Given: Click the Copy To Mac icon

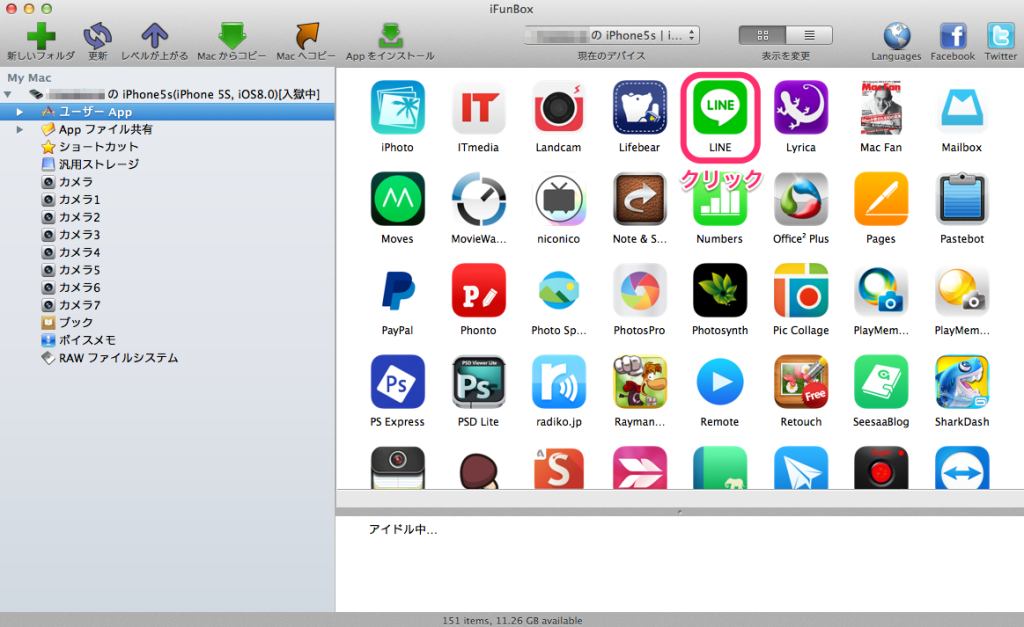Looking at the screenshot, I should pos(306,34).
